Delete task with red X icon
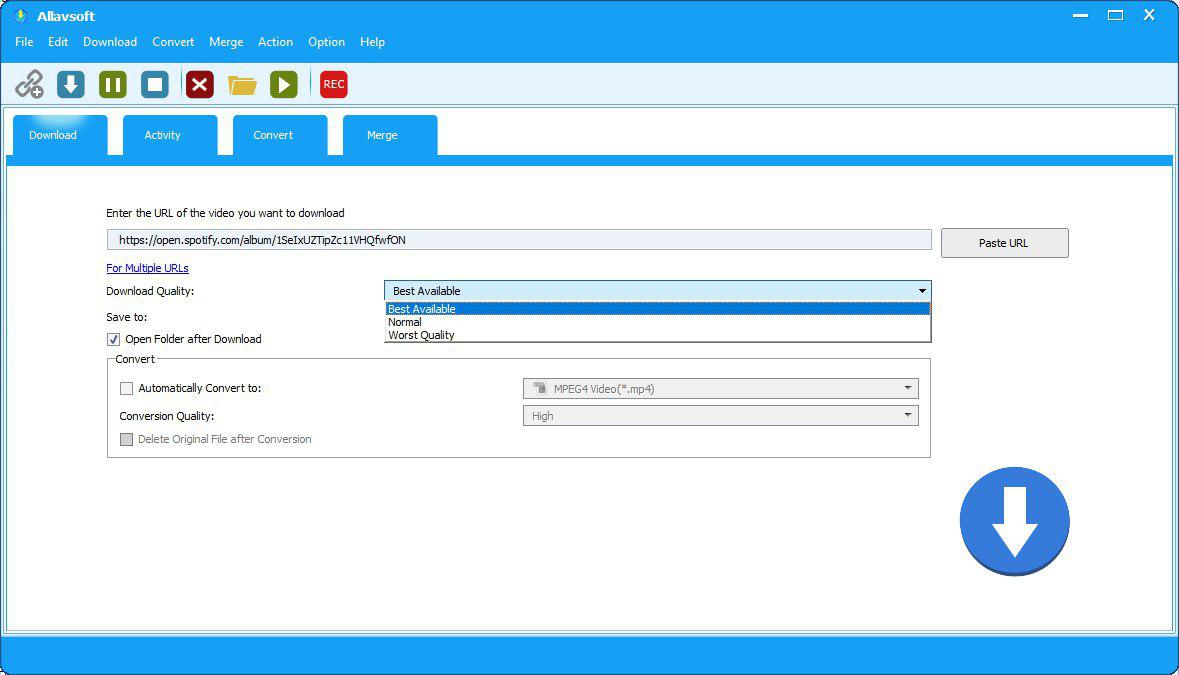 click(199, 84)
